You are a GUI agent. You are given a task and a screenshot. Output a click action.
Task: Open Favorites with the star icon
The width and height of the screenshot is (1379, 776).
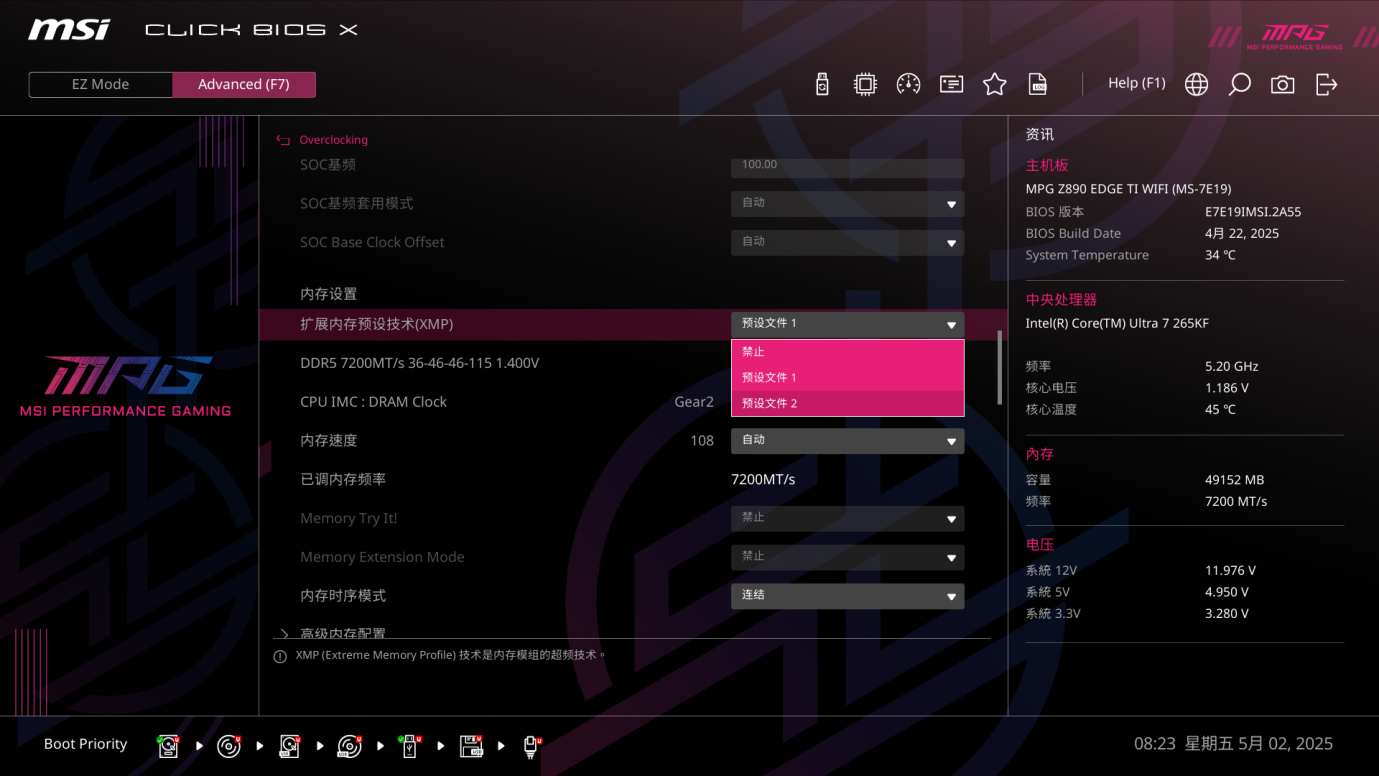point(994,84)
